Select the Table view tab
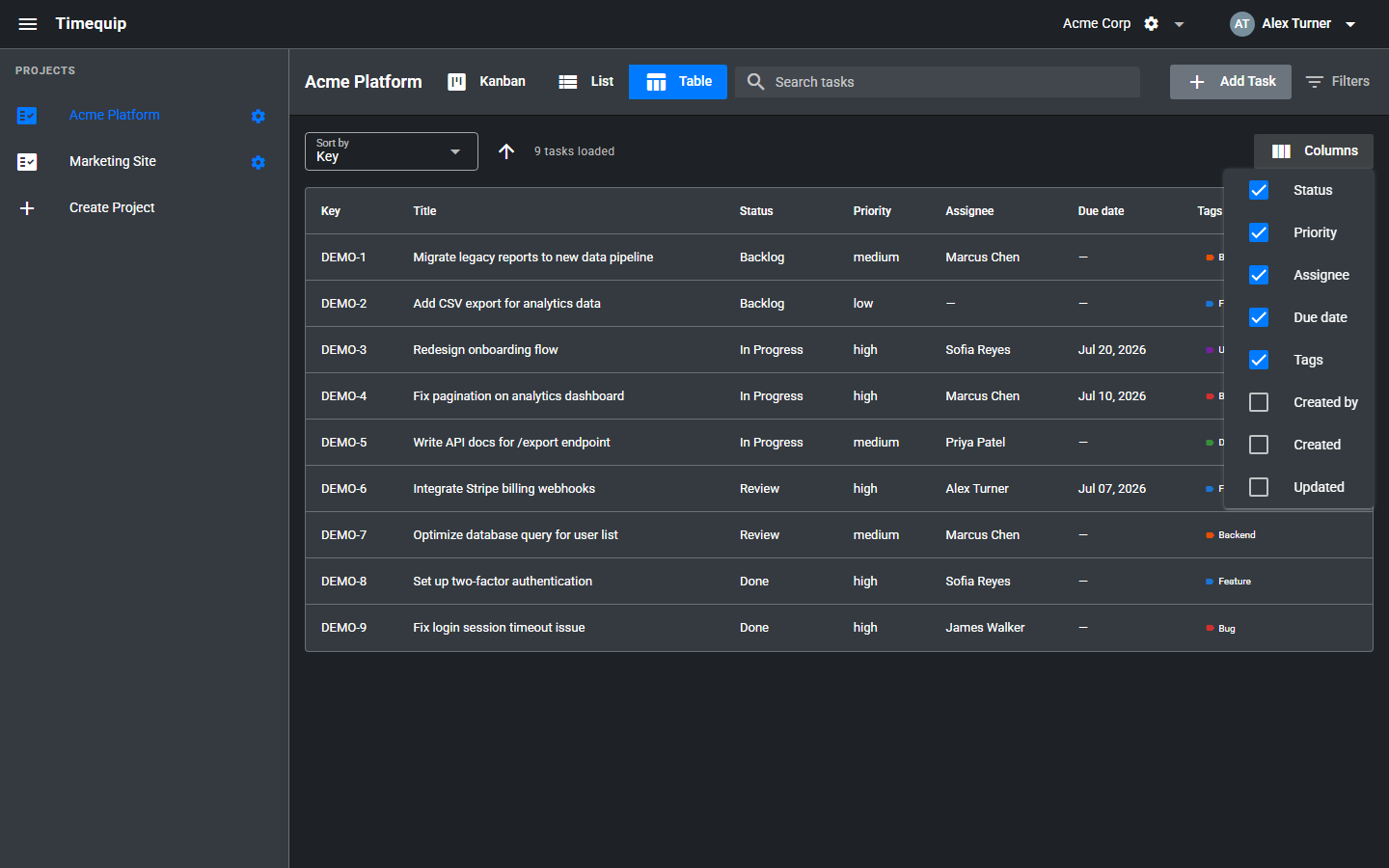The image size is (1389, 868). (x=678, y=82)
